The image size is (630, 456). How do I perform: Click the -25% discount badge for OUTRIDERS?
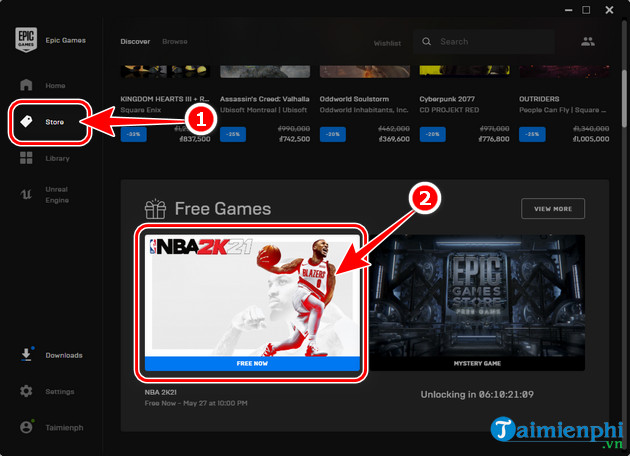click(x=532, y=134)
